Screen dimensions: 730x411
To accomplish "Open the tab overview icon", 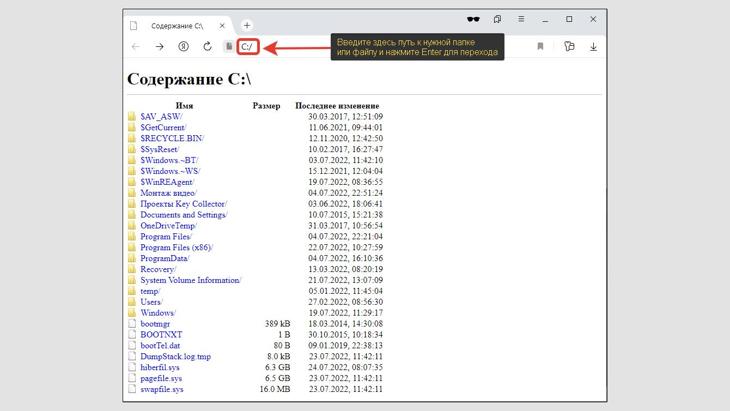I will 497,20.
